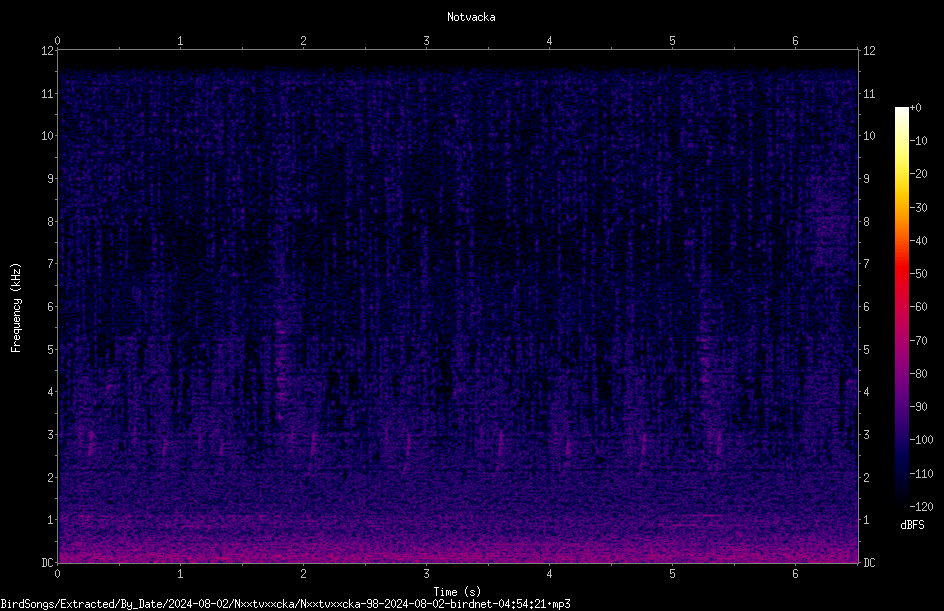Click the +0 label on color scale
Viewport: 944px width, 611px height.
915,108
